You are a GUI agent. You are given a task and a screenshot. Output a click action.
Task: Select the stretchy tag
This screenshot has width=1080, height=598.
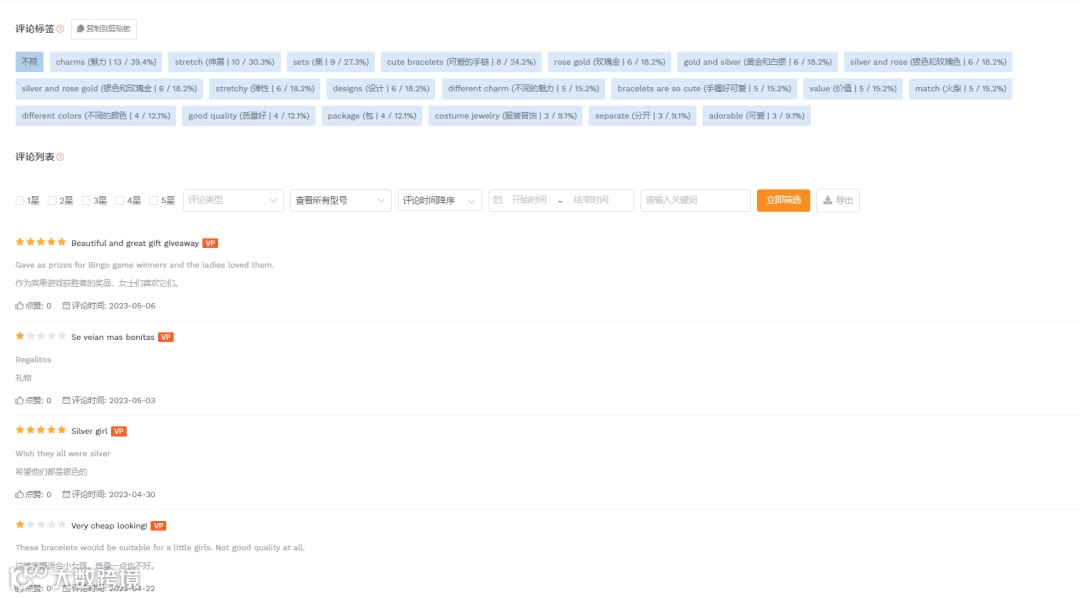pyautogui.click(x=265, y=89)
